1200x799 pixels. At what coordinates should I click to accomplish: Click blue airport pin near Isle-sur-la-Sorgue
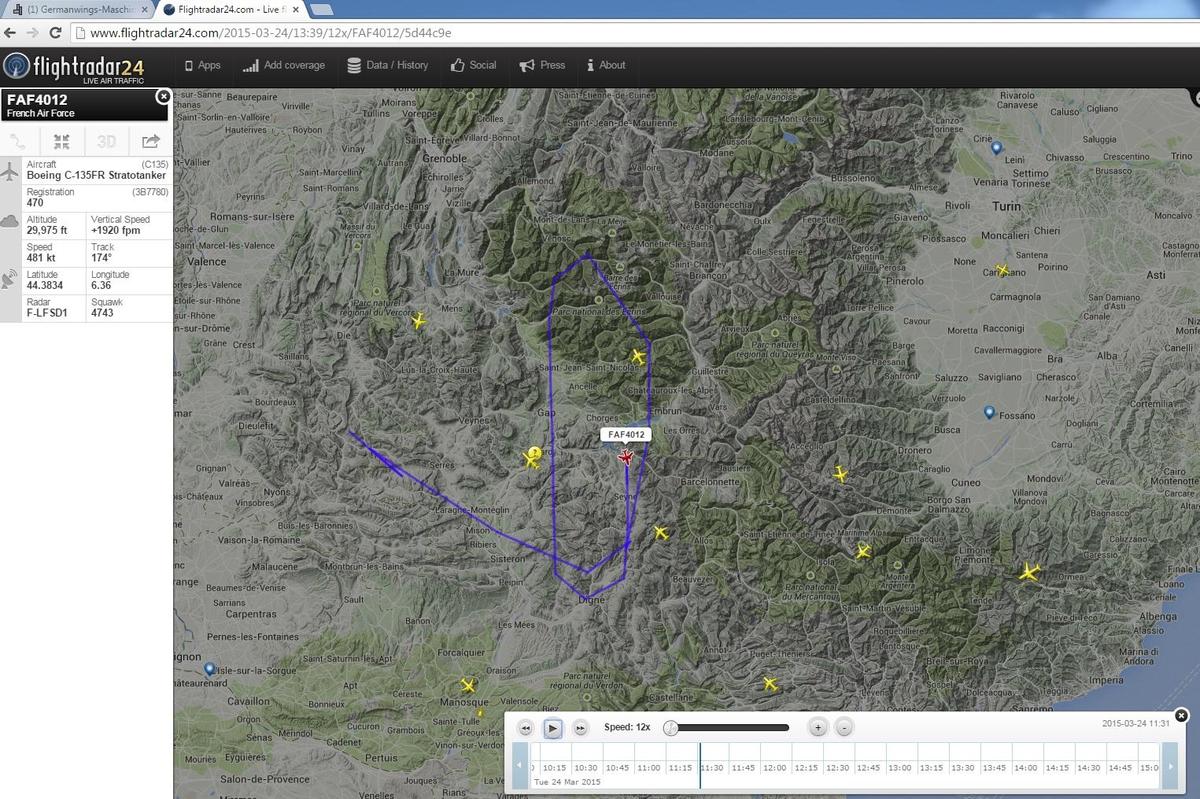209,668
